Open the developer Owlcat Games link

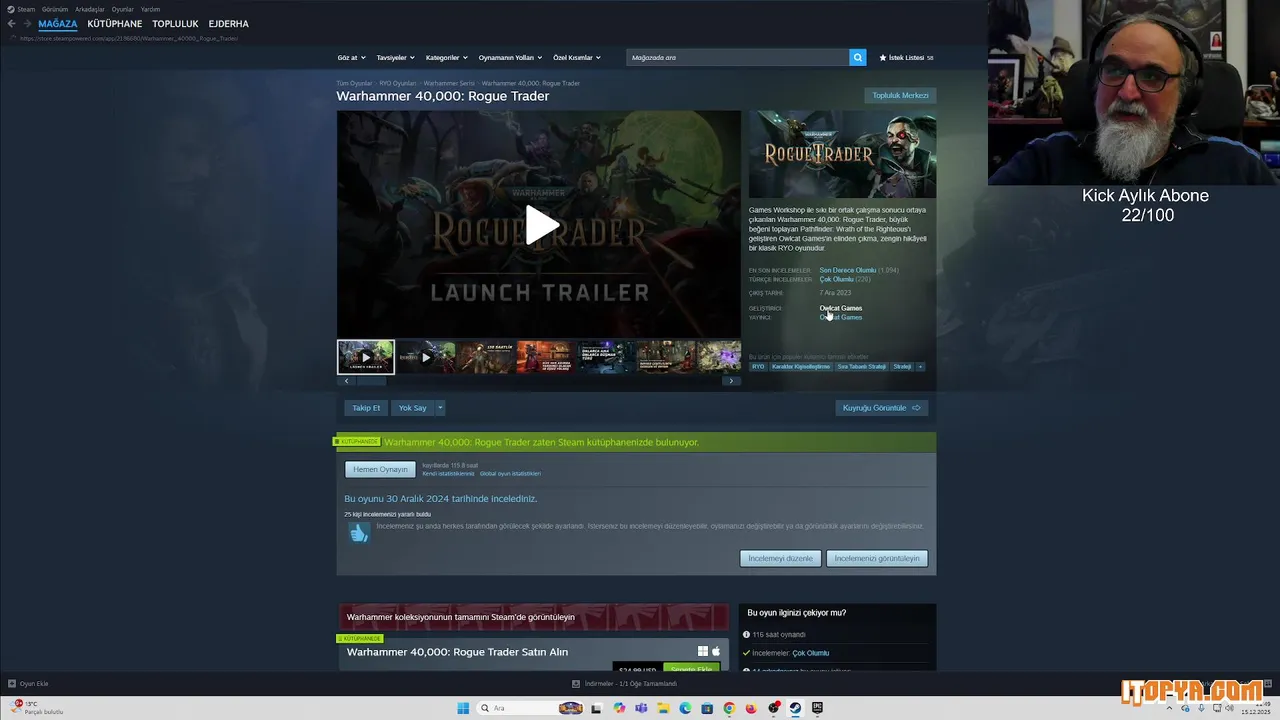840,308
